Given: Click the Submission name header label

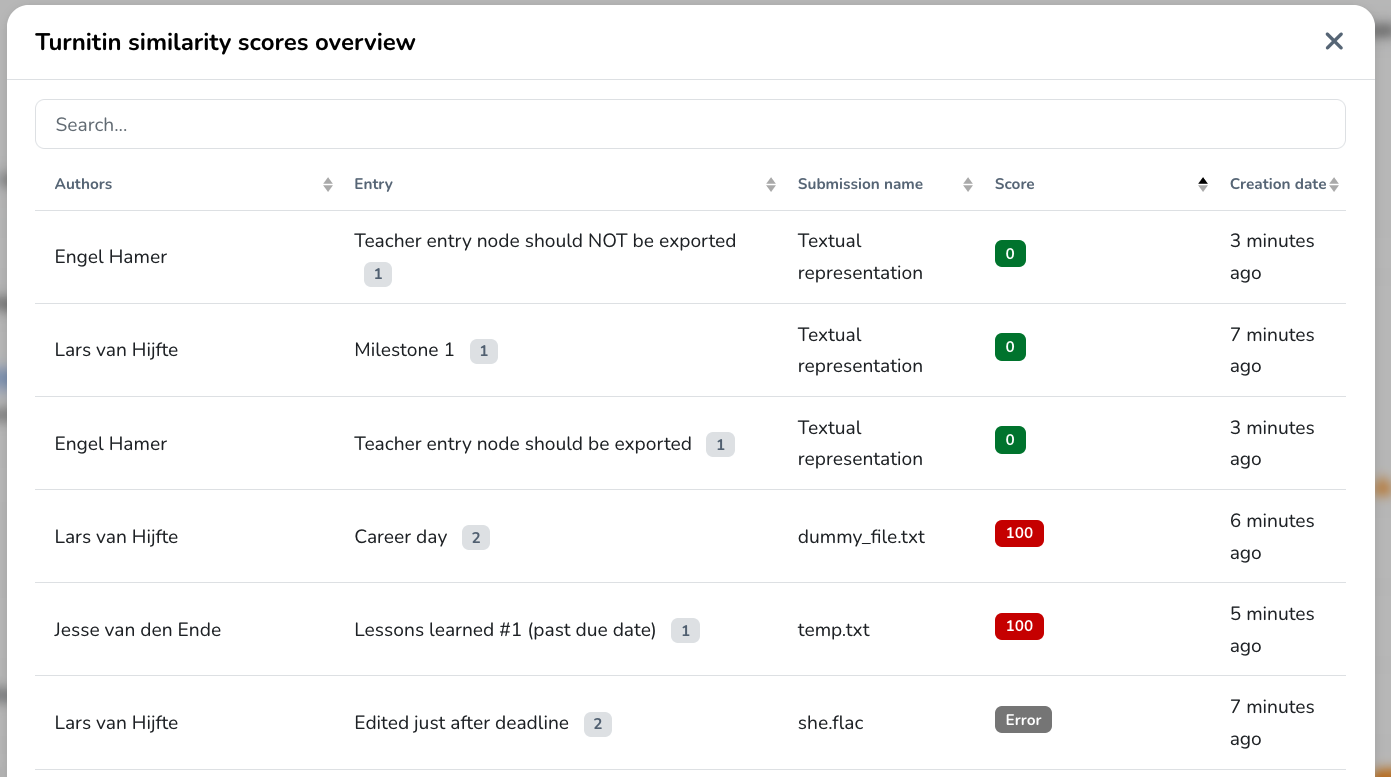Looking at the screenshot, I should pos(860,184).
